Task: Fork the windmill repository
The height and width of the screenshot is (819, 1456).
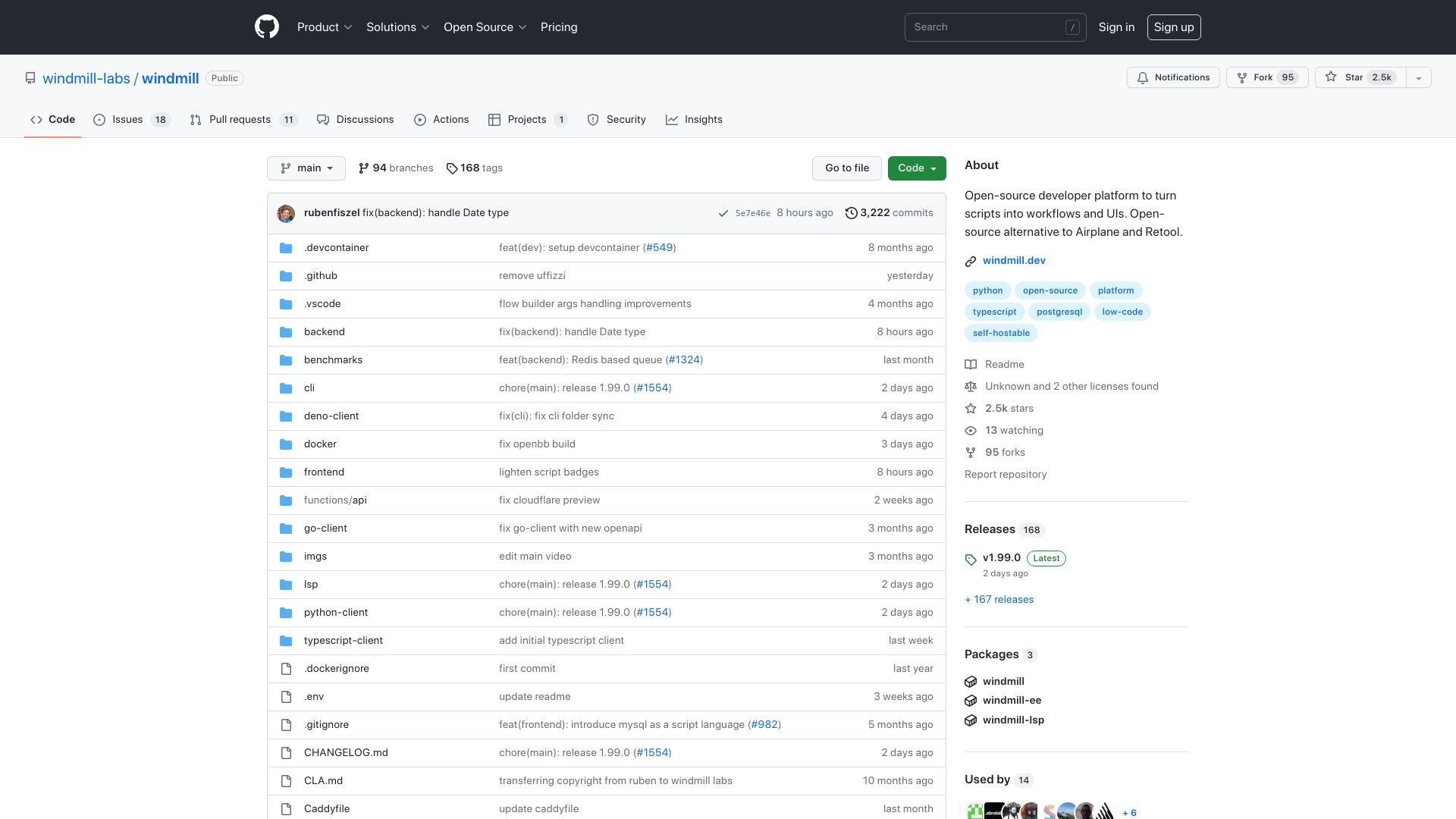Action: point(1267,77)
